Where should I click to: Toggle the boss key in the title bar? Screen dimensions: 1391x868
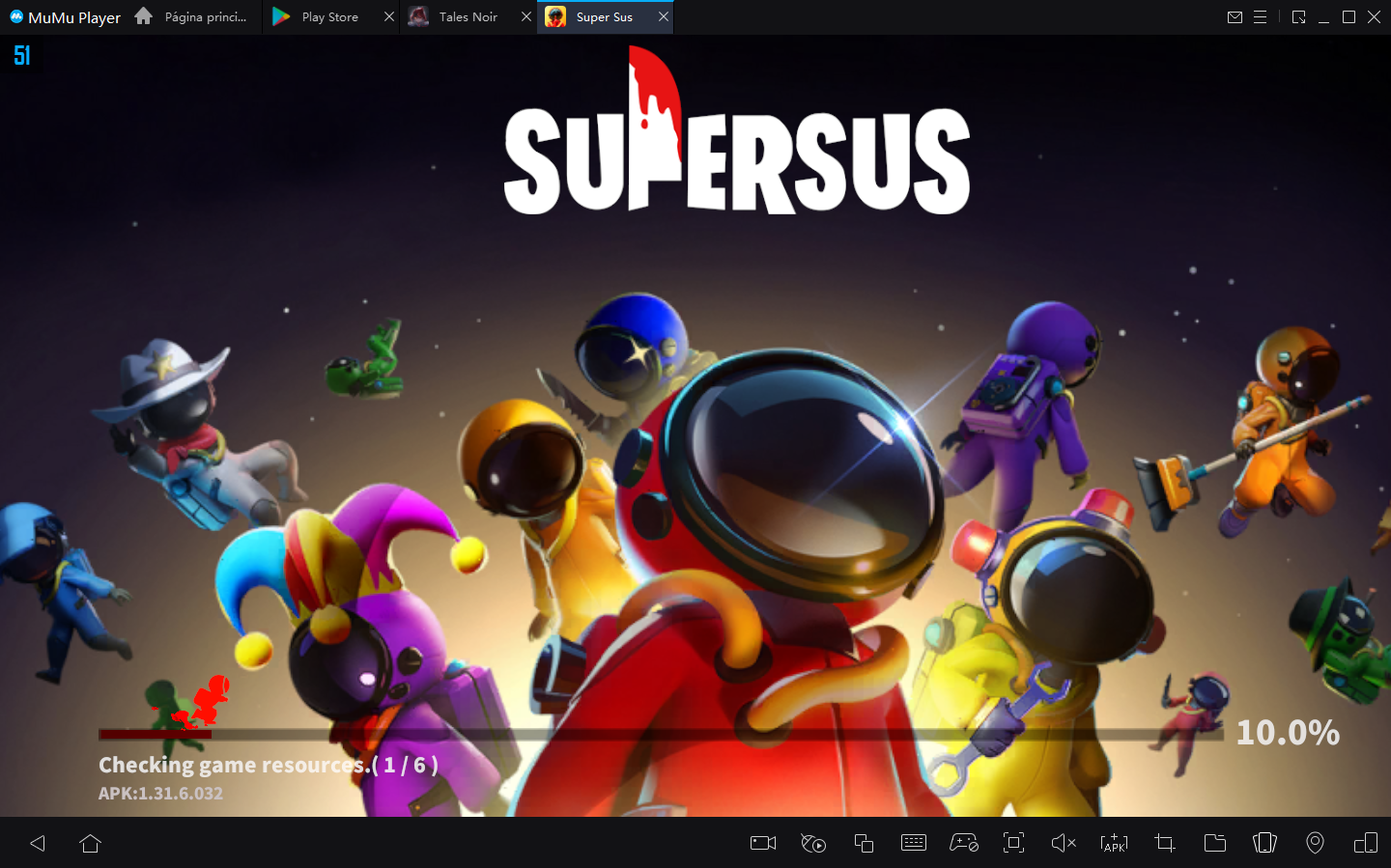tap(1298, 16)
